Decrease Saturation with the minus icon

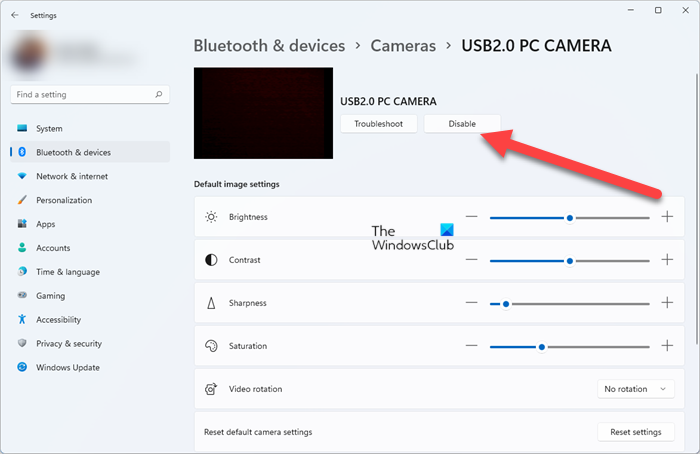tap(471, 346)
